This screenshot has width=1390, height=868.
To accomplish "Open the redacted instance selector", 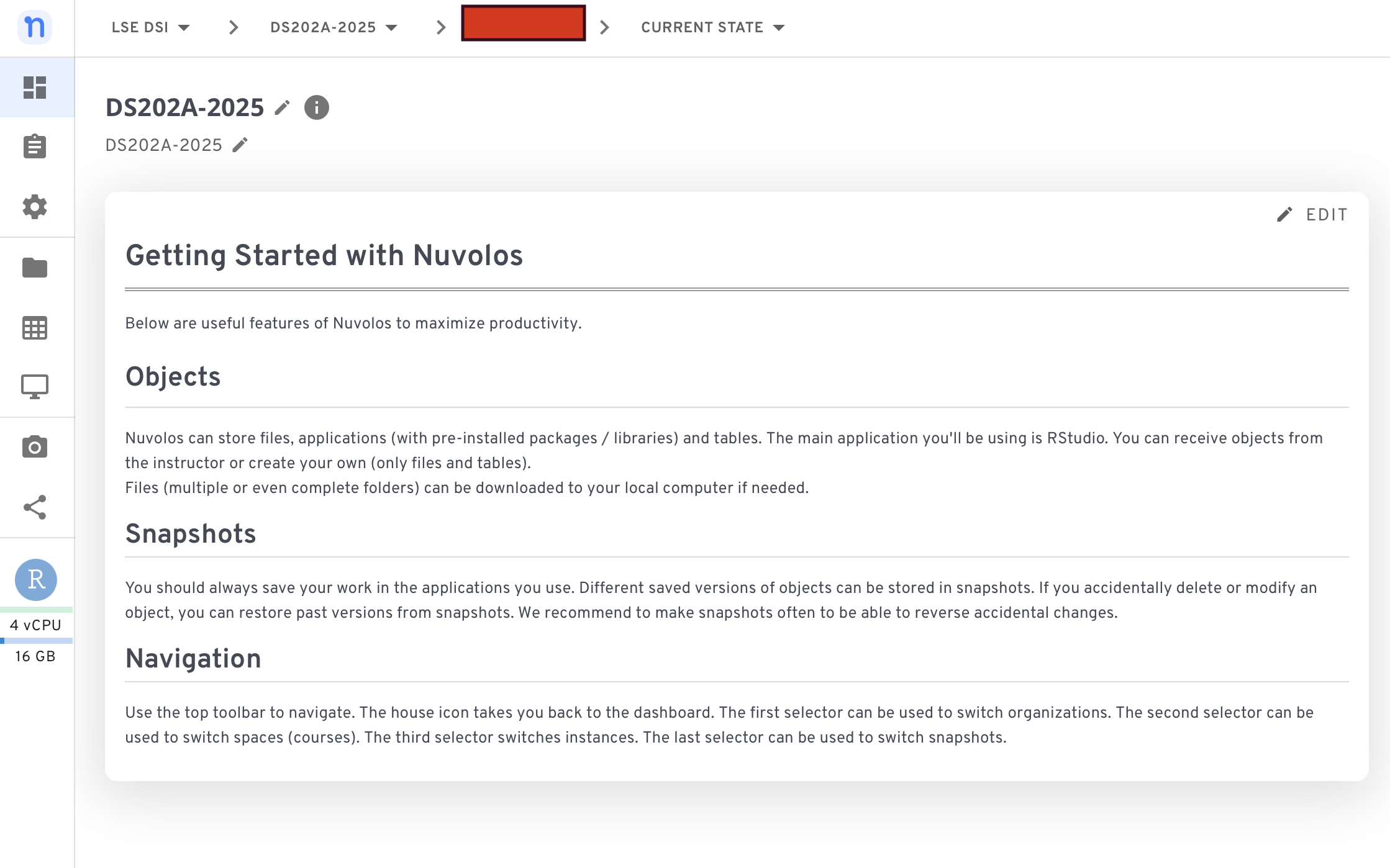I will tap(523, 24).
